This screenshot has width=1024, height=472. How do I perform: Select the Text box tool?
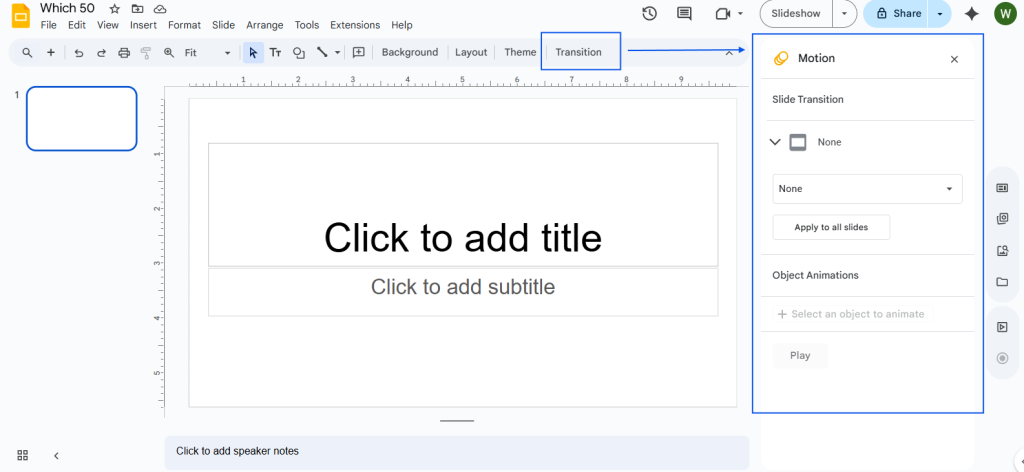275,53
